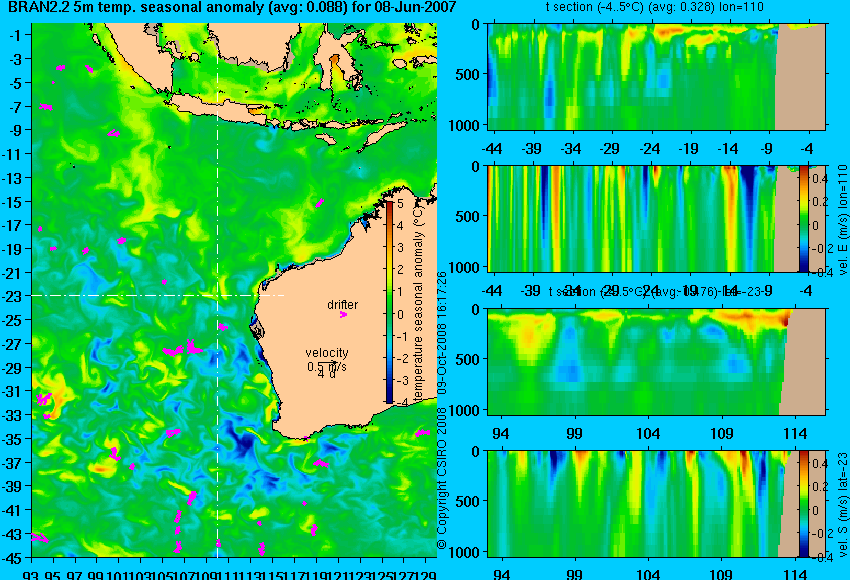The width and height of the screenshot is (850, 580).
Task: Click the '-4' value on temperature color bar
Action: coord(401,402)
